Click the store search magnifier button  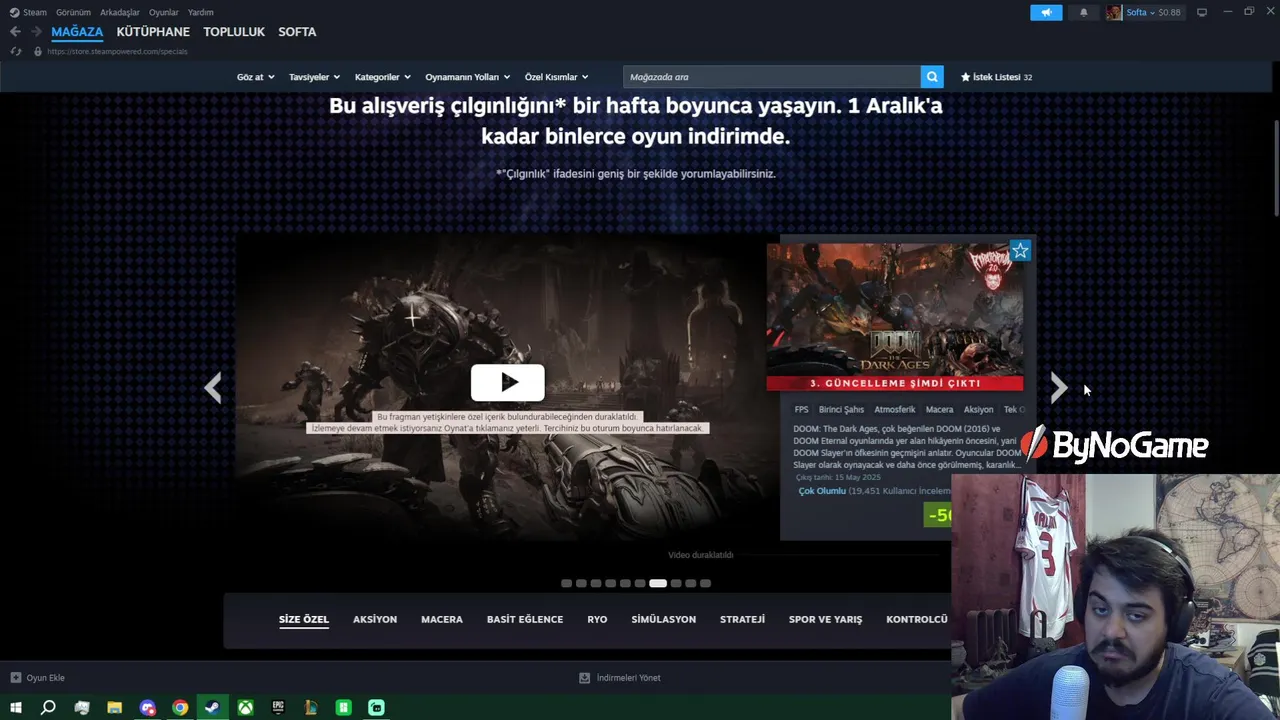[x=932, y=77]
